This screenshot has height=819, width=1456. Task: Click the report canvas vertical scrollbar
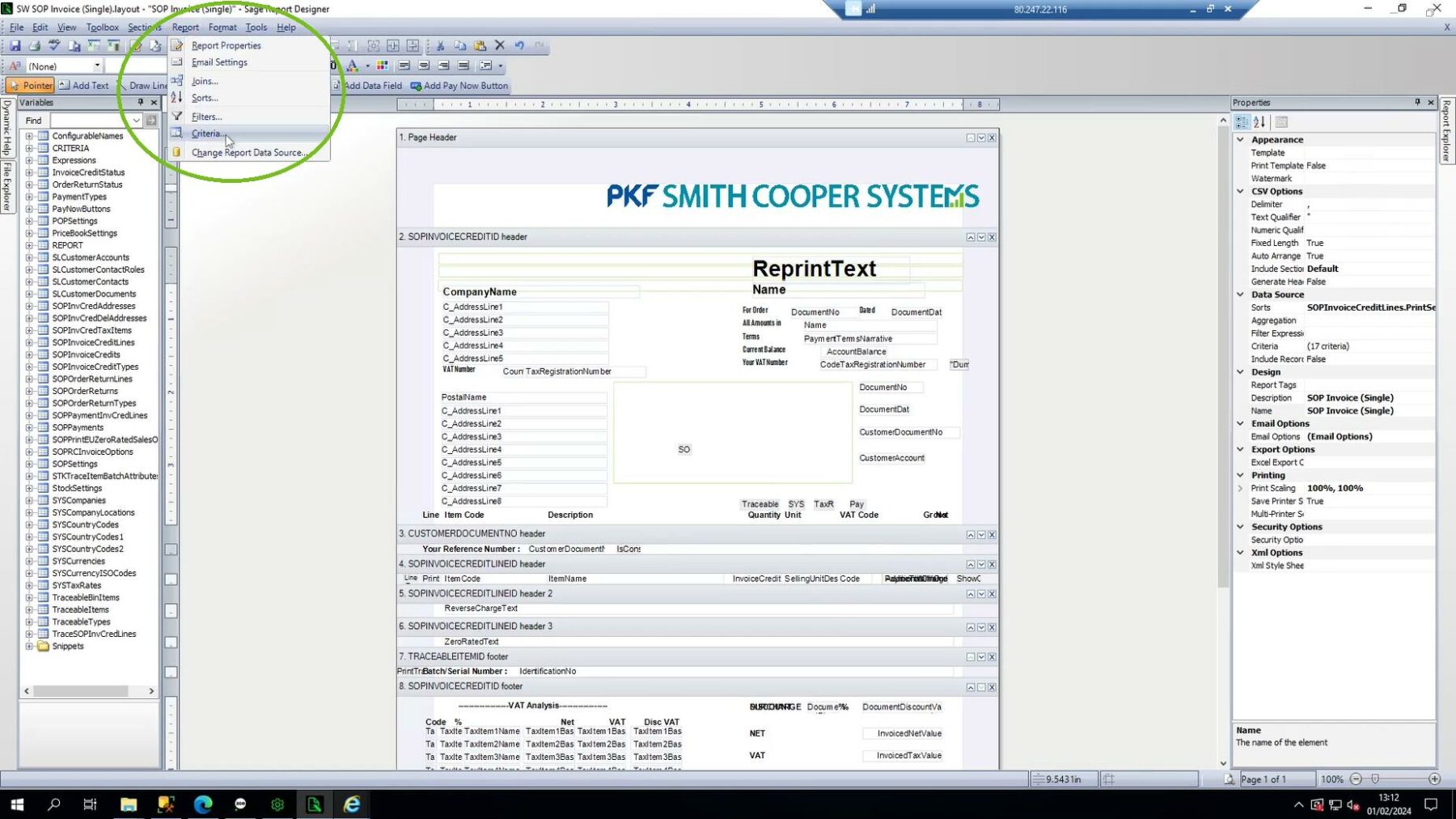click(1222, 359)
